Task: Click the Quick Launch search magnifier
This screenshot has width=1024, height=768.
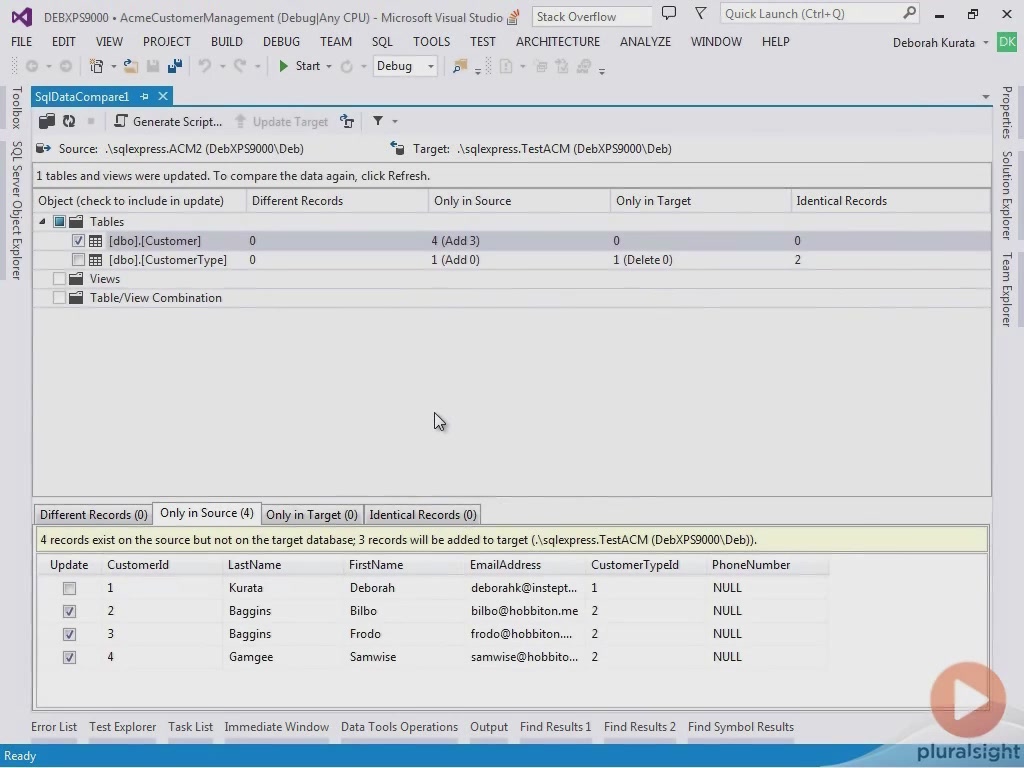Action: (909, 14)
